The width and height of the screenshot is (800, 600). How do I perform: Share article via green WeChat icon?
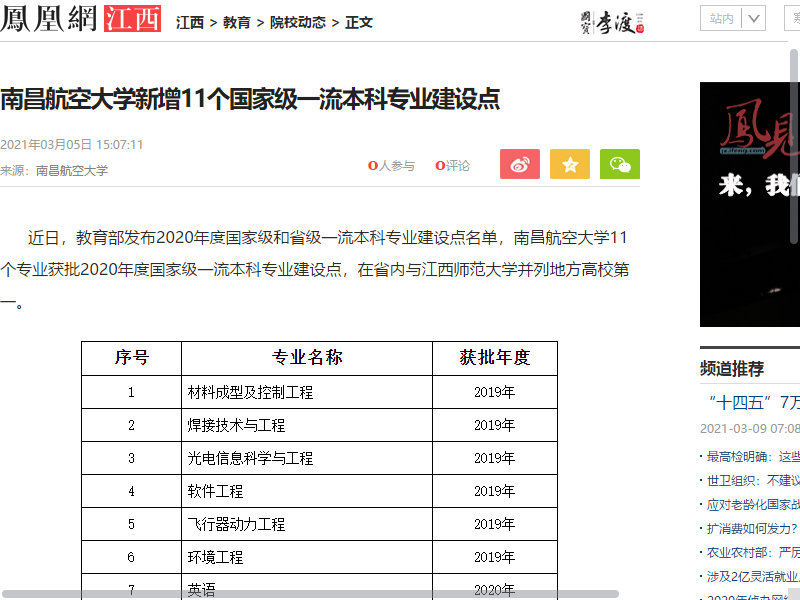tap(619, 165)
